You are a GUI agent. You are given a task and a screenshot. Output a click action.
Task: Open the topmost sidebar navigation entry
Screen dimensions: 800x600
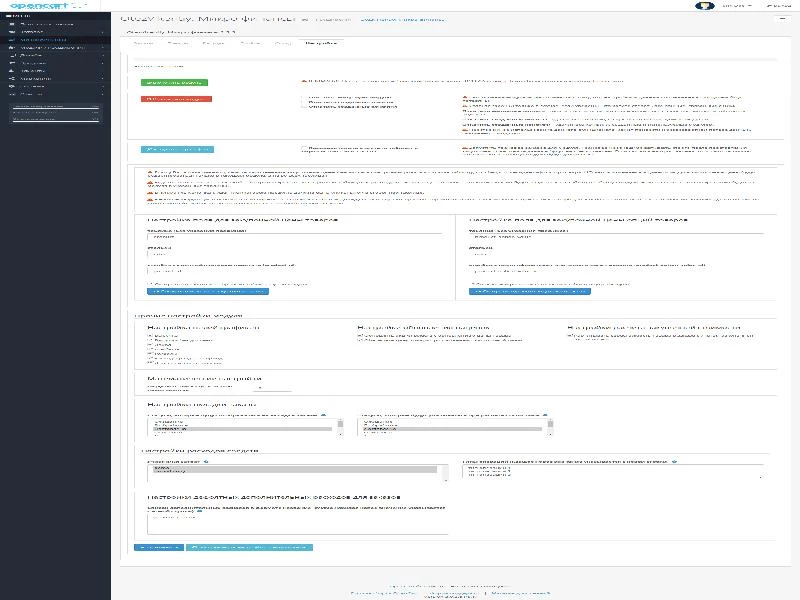pos(55,24)
